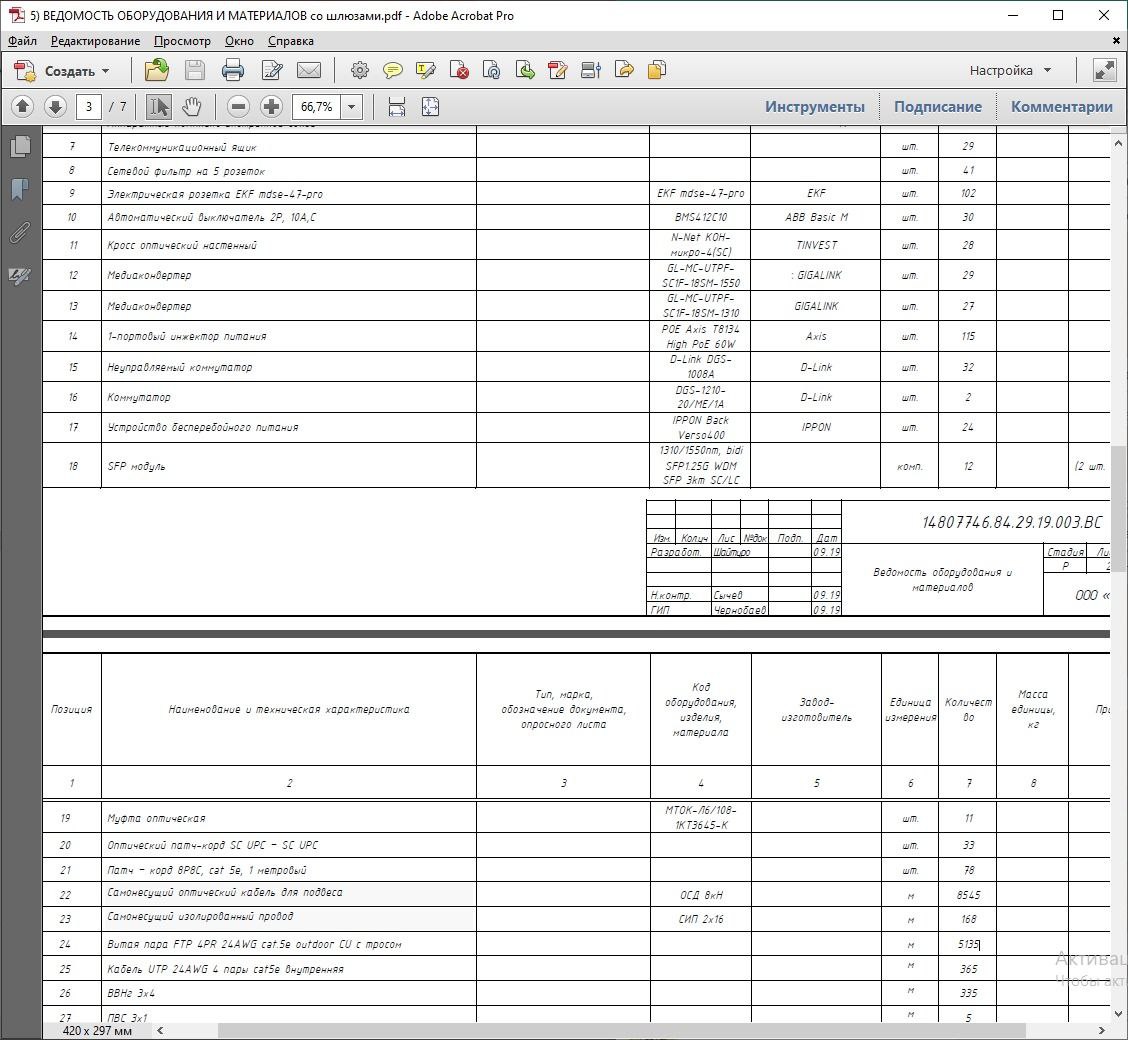Open the Окно menu

(x=240, y=41)
